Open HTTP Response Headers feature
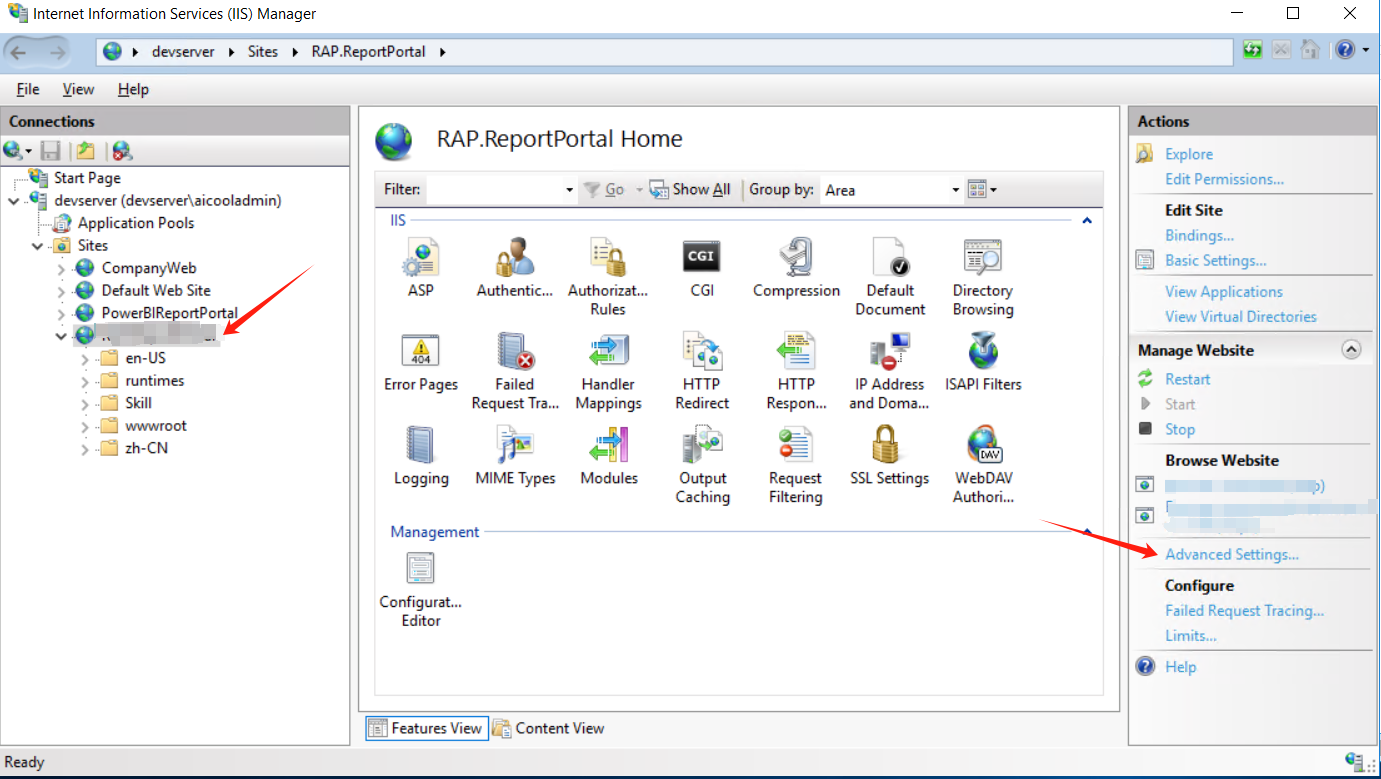The width and height of the screenshot is (1381, 779). (x=796, y=372)
